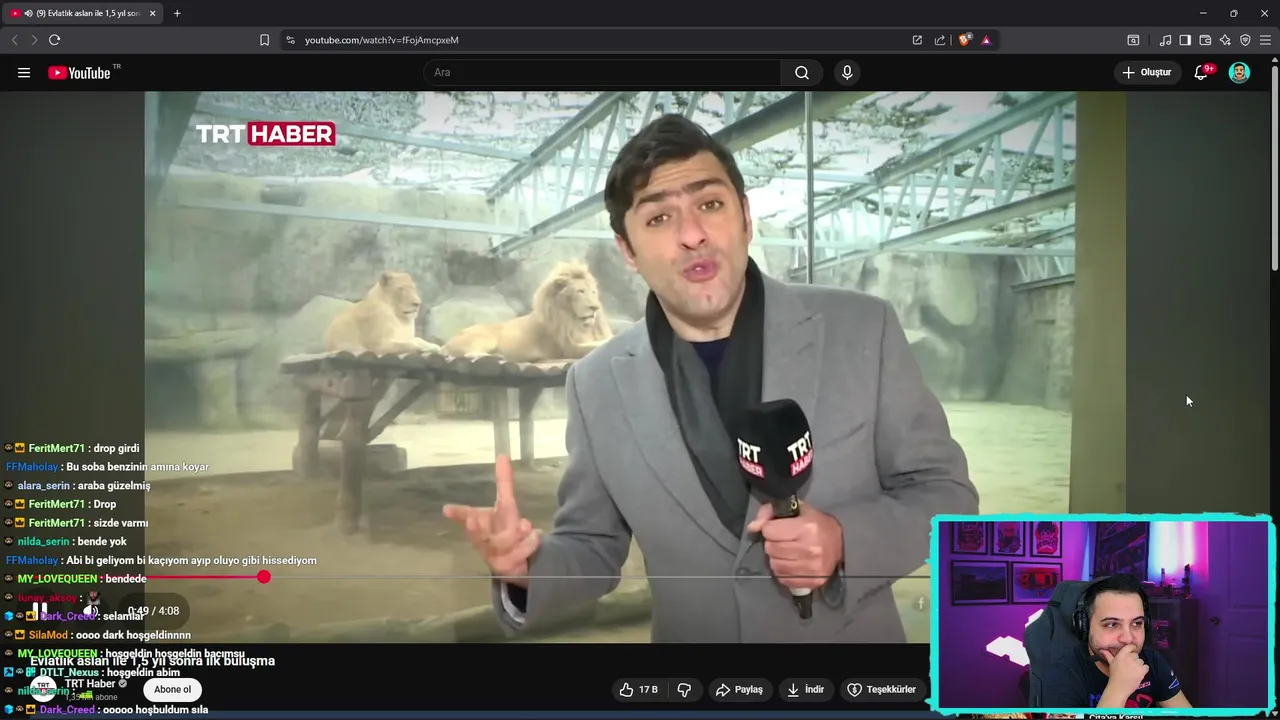Click chat message 'hoşgeldin abim'
This screenshot has height=720, width=1280.
144,672
